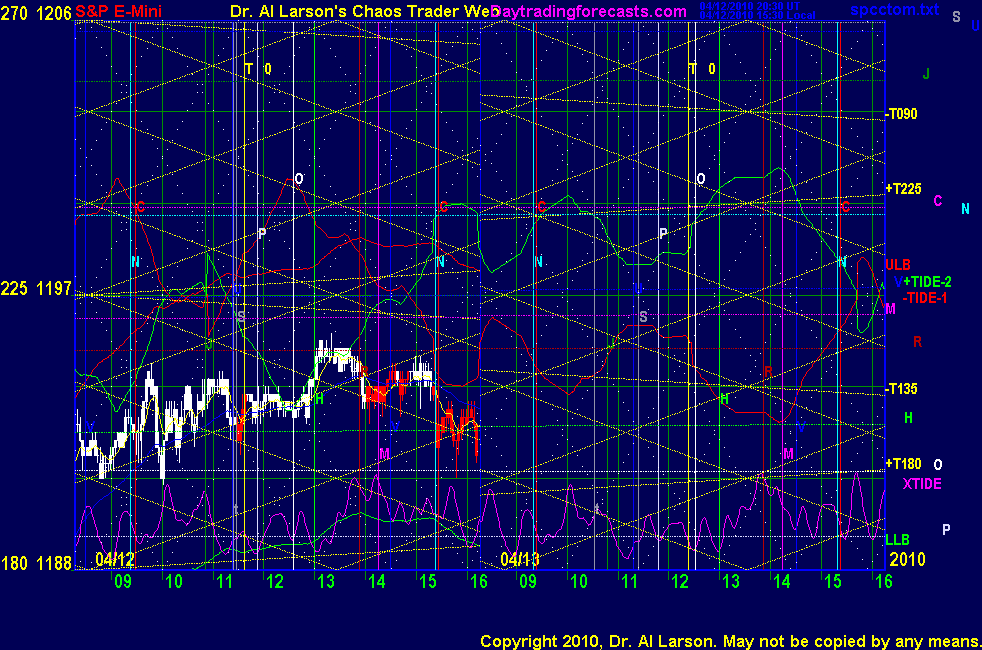This screenshot has height=650, width=982.
Task: Select the "+T225" level label
Action: pos(903,188)
